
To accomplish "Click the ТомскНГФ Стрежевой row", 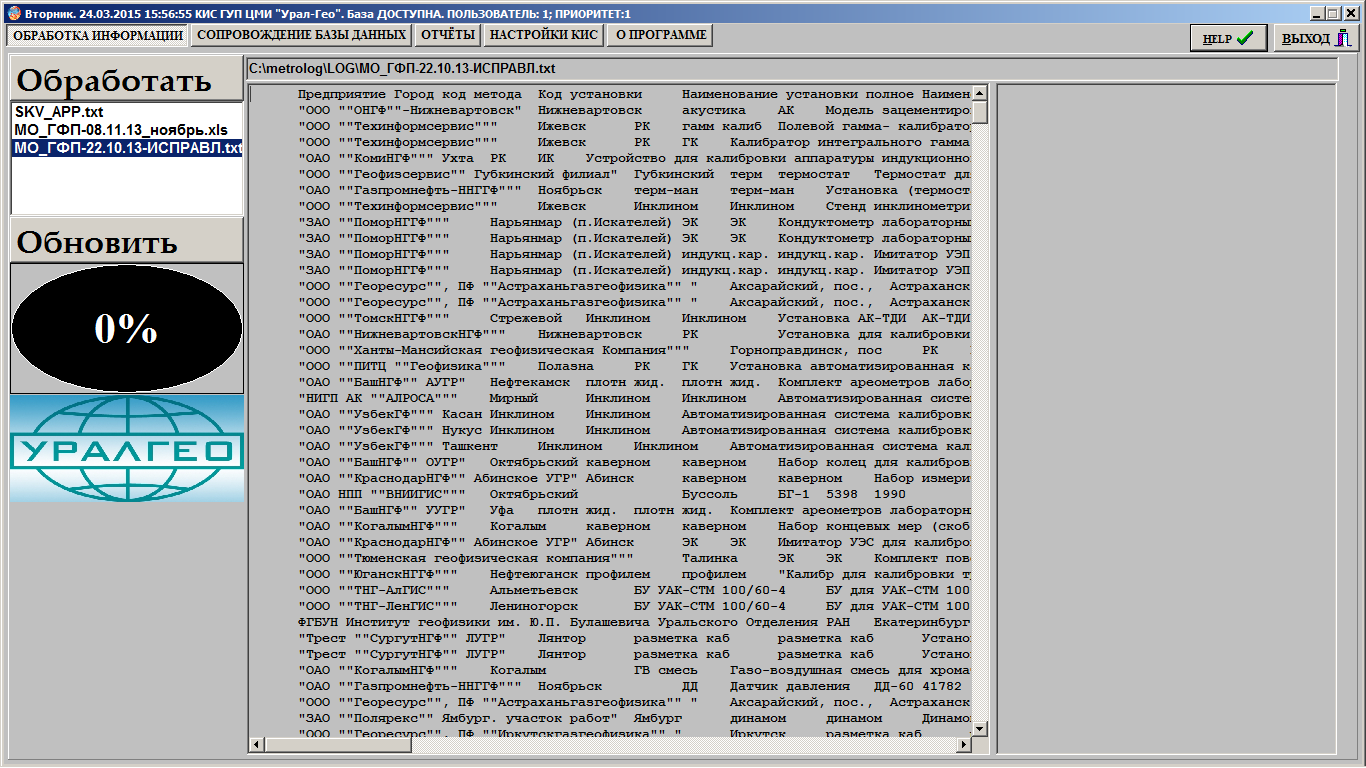I will point(634,318).
